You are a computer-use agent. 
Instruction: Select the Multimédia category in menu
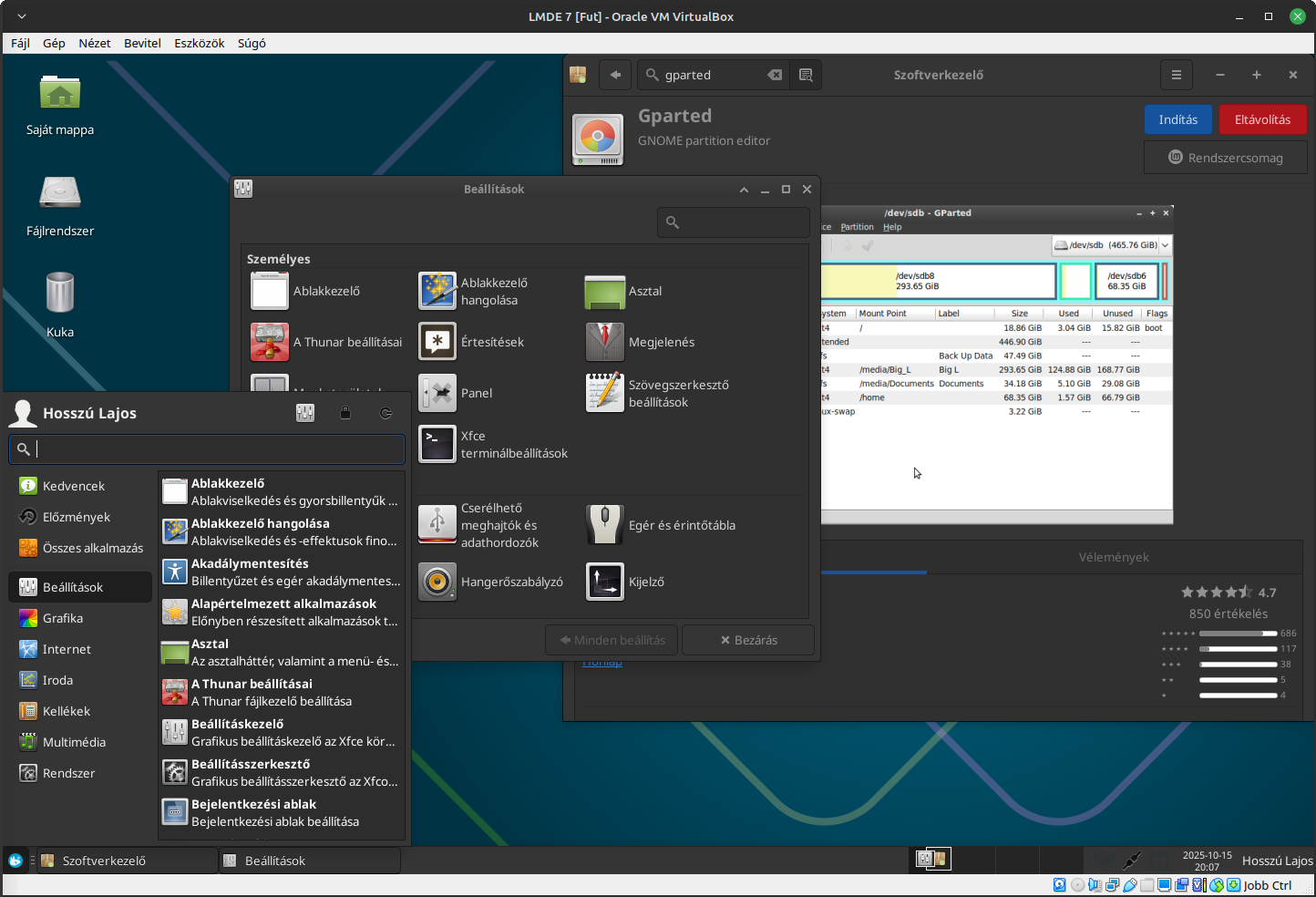74,742
